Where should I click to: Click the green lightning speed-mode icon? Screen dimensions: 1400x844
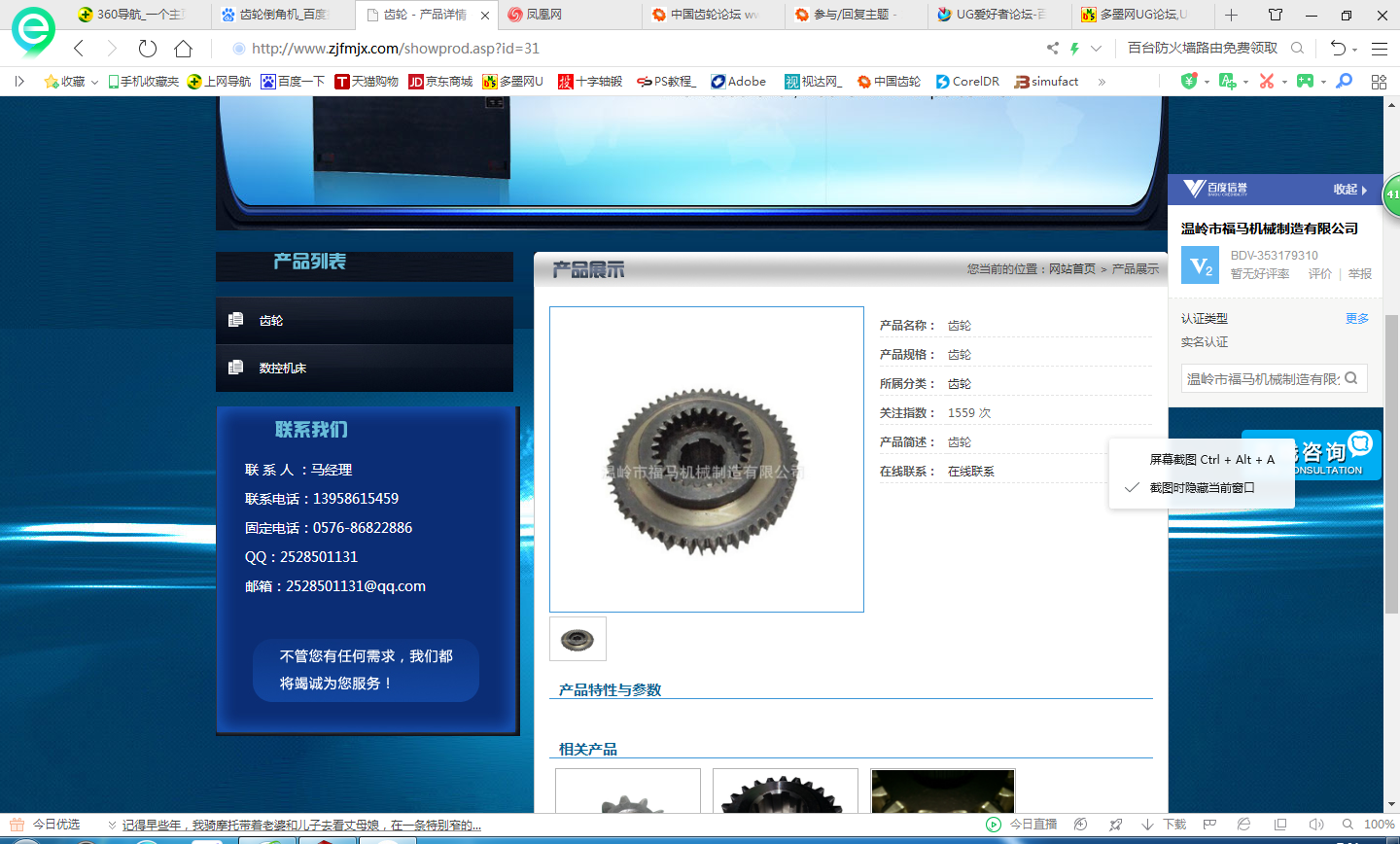1074,48
